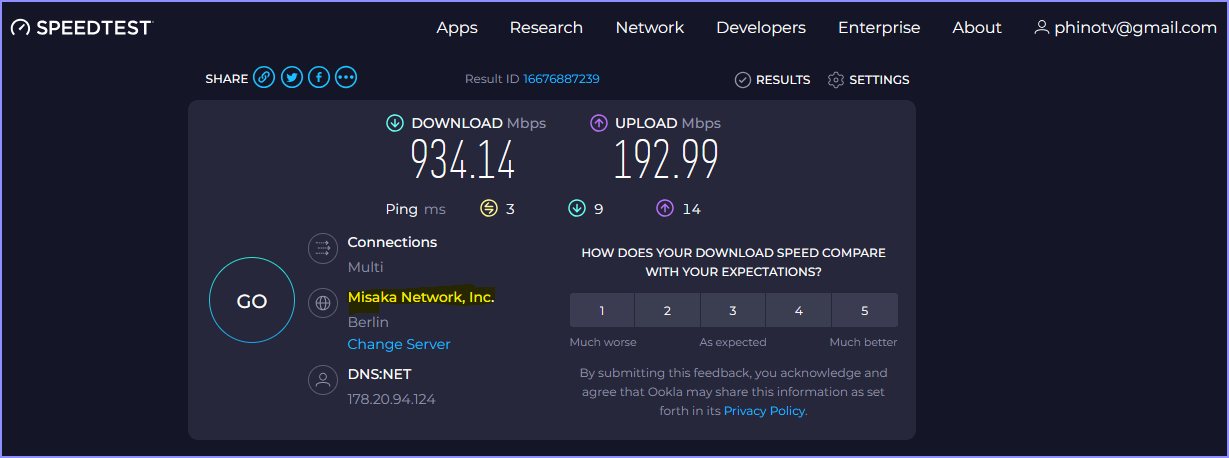Click the server globe icon
This screenshot has height=458, width=1229.
click(x=322, y=302)
